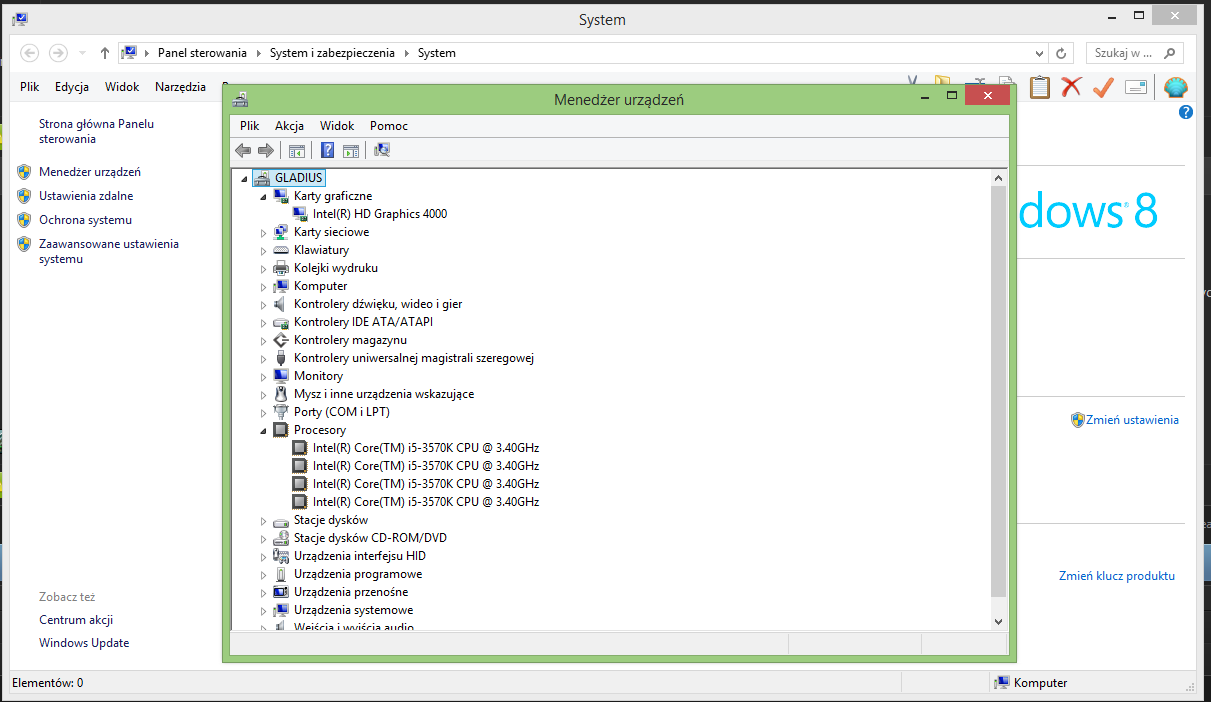Select Kontrolery dźwięku, wideo i gier row
1211x702 pixels.
(378, 304)
